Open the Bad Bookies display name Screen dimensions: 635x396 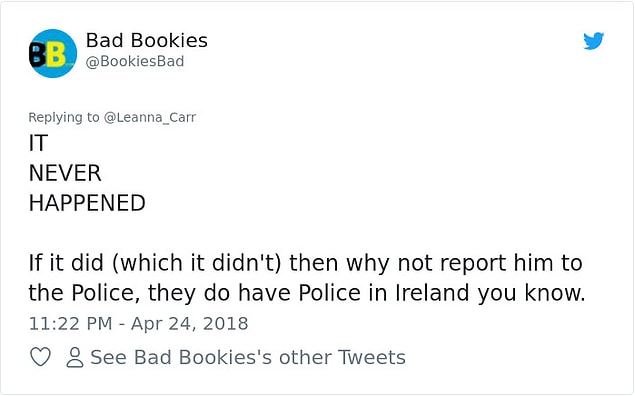pos(147,40)
